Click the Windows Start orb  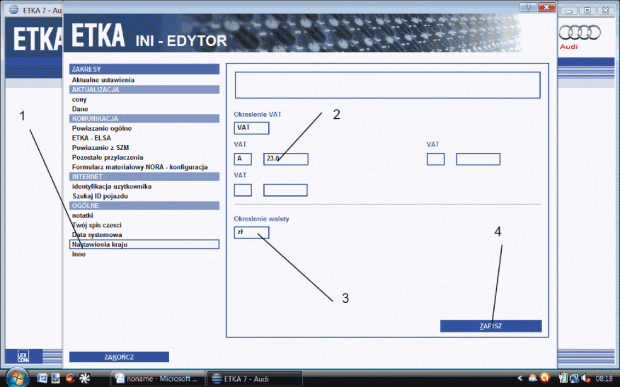tap(17, 378)
